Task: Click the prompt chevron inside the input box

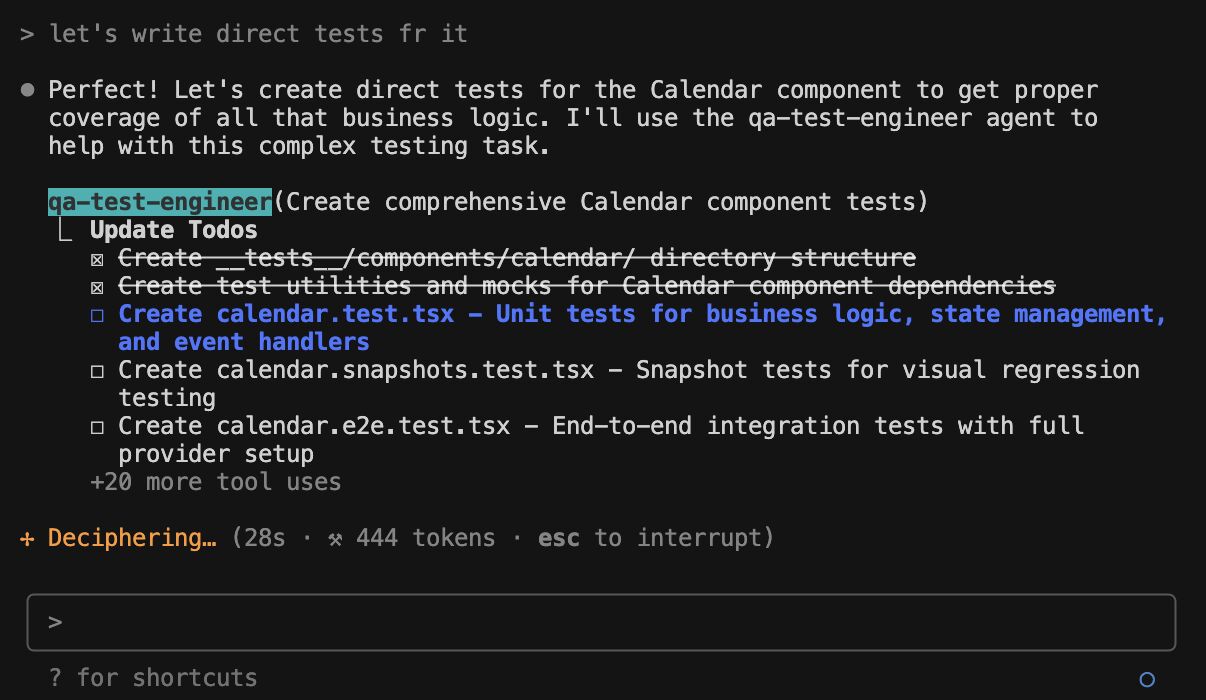Action: (55, 622)
